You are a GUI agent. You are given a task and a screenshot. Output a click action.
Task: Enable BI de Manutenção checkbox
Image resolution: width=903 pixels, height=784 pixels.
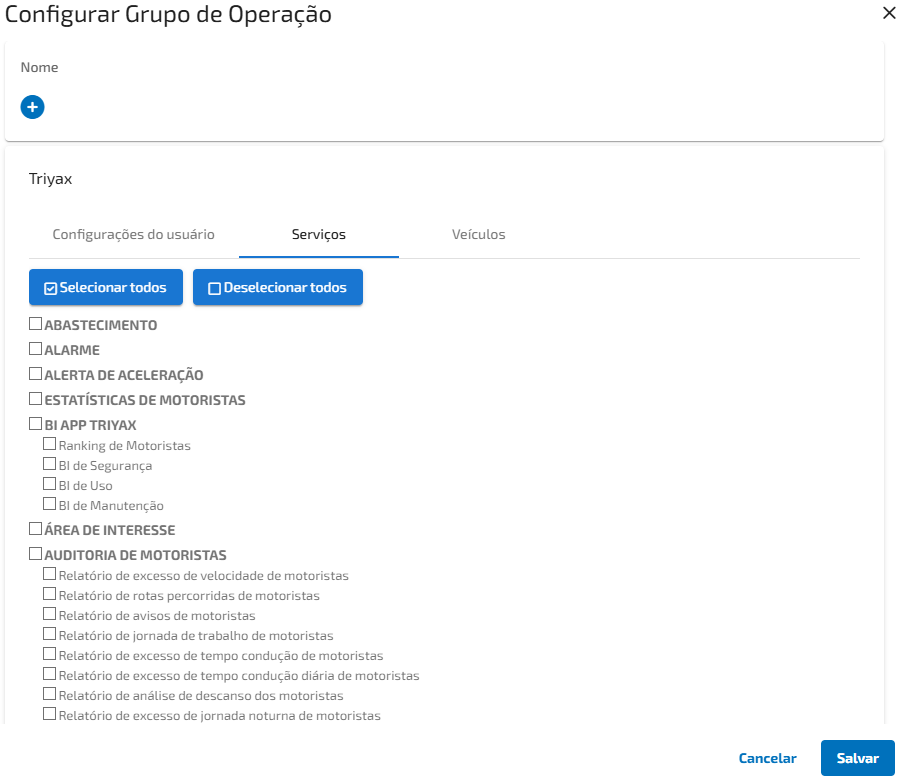tap(50, 504)
